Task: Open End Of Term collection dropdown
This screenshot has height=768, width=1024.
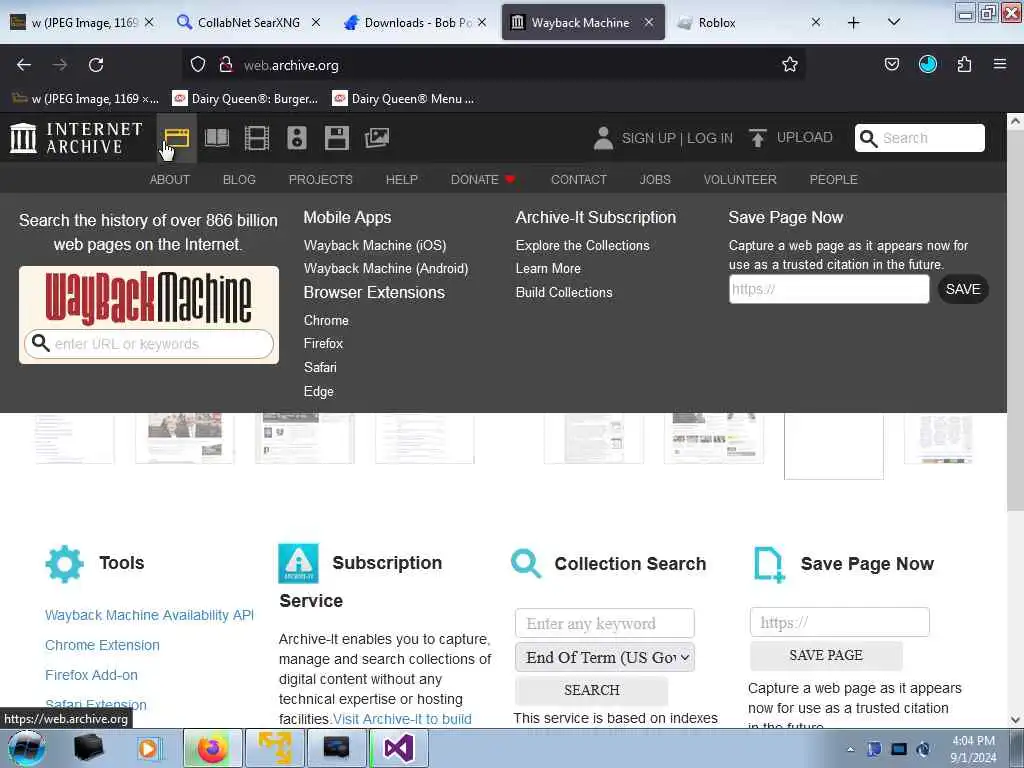Action: coord(605,658)
